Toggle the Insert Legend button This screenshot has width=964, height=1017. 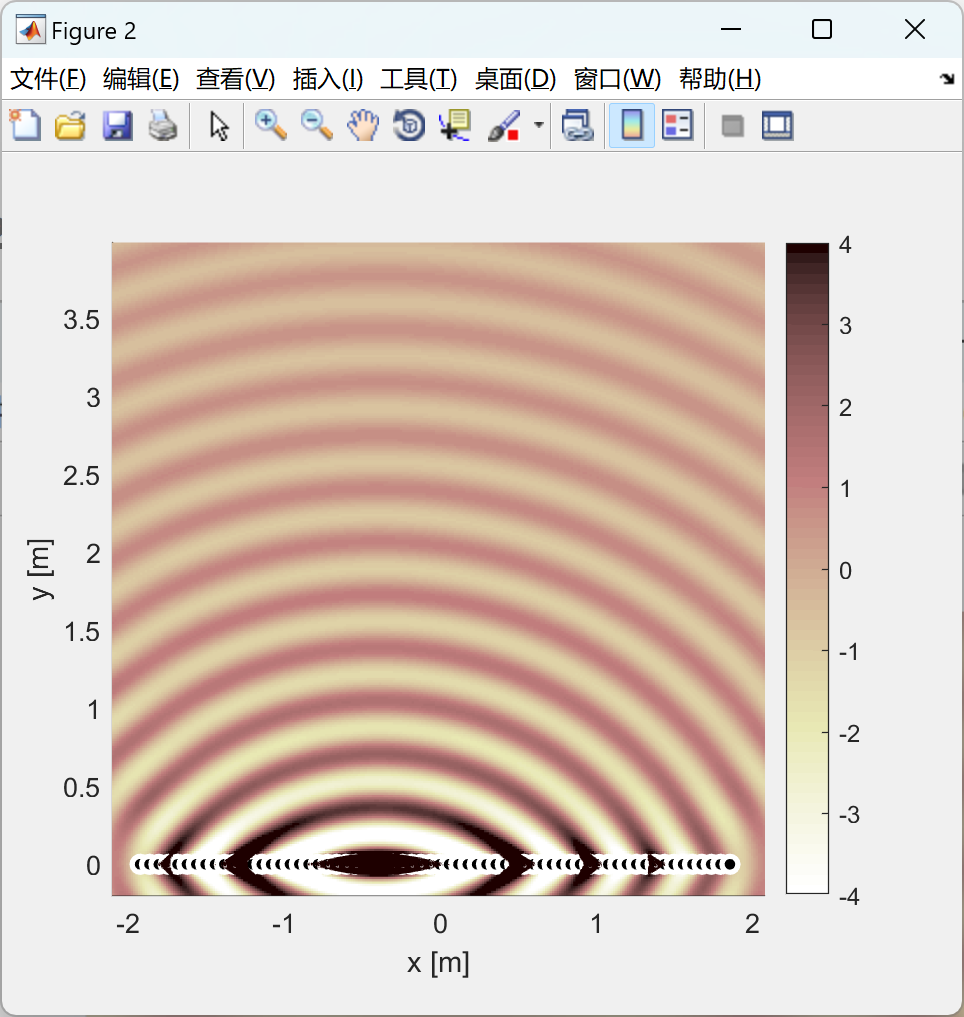point(677,125)
